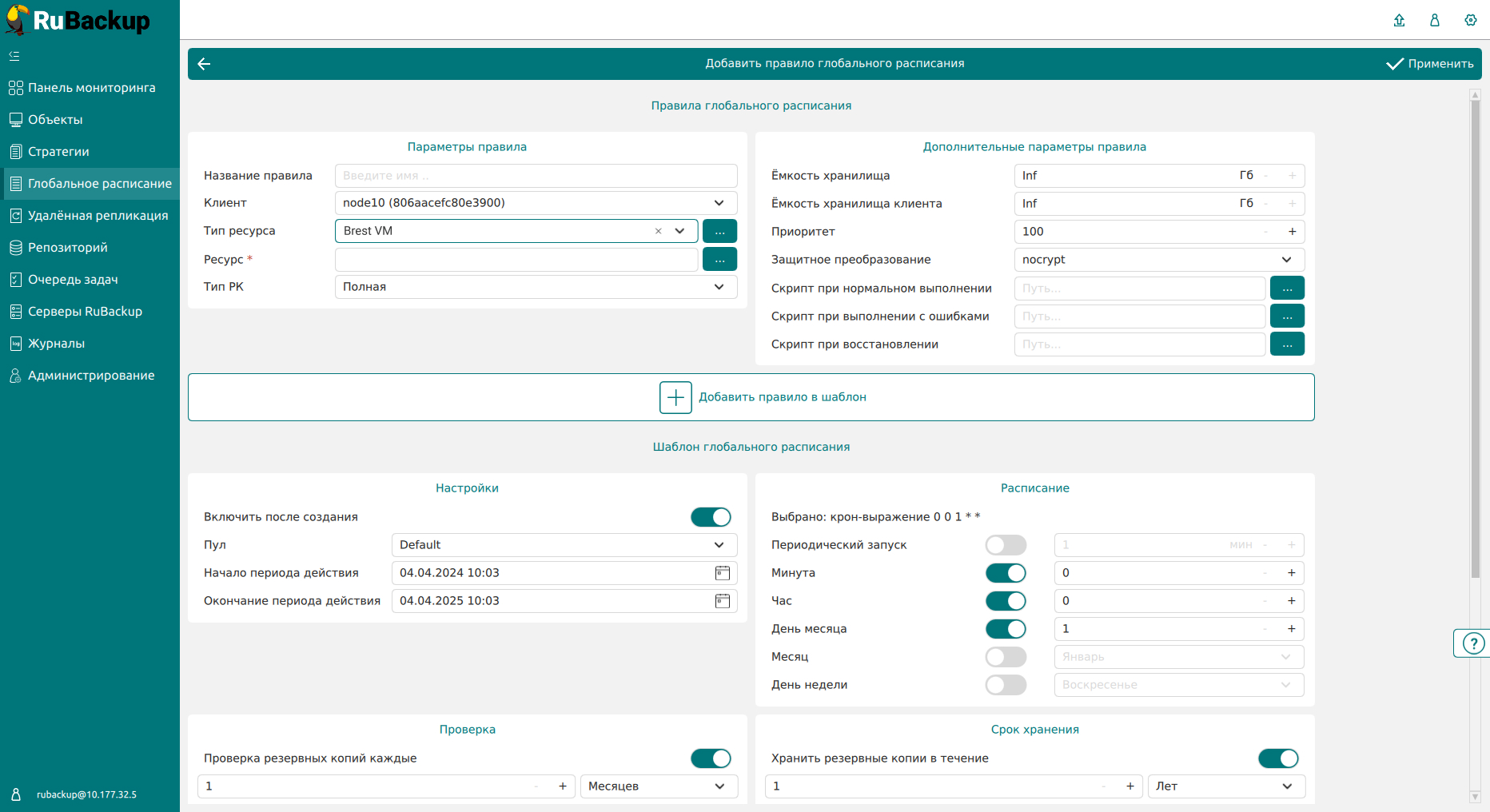Expand the client node10 dropdown
The image size is (1490, 812).
pyautogui.click(x=719, y=203)
